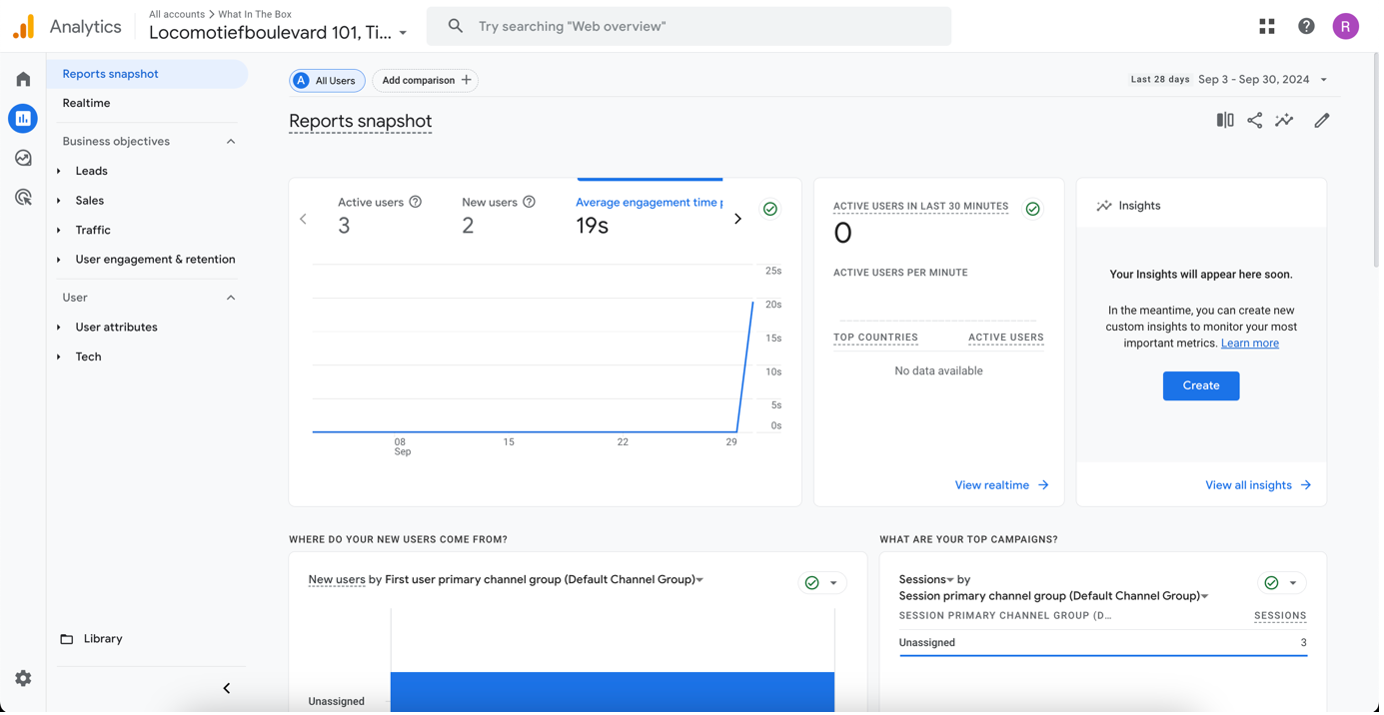Click the Google apps grid icon
This screenshot has height=715, width=1384.
click(1267, 26)
